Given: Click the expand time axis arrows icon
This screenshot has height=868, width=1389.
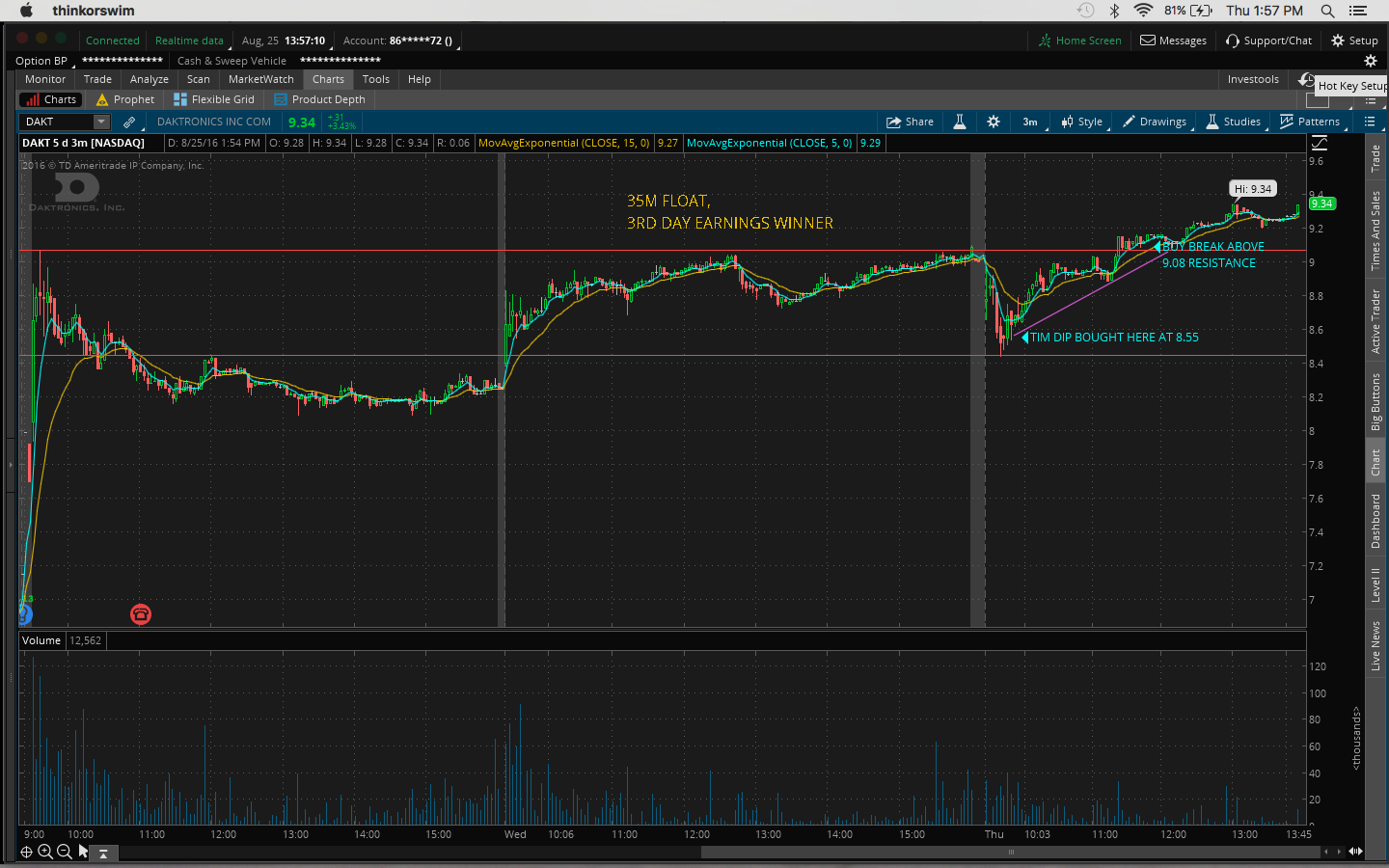Looking at the screenshot, I should (x=1355, y=851).
